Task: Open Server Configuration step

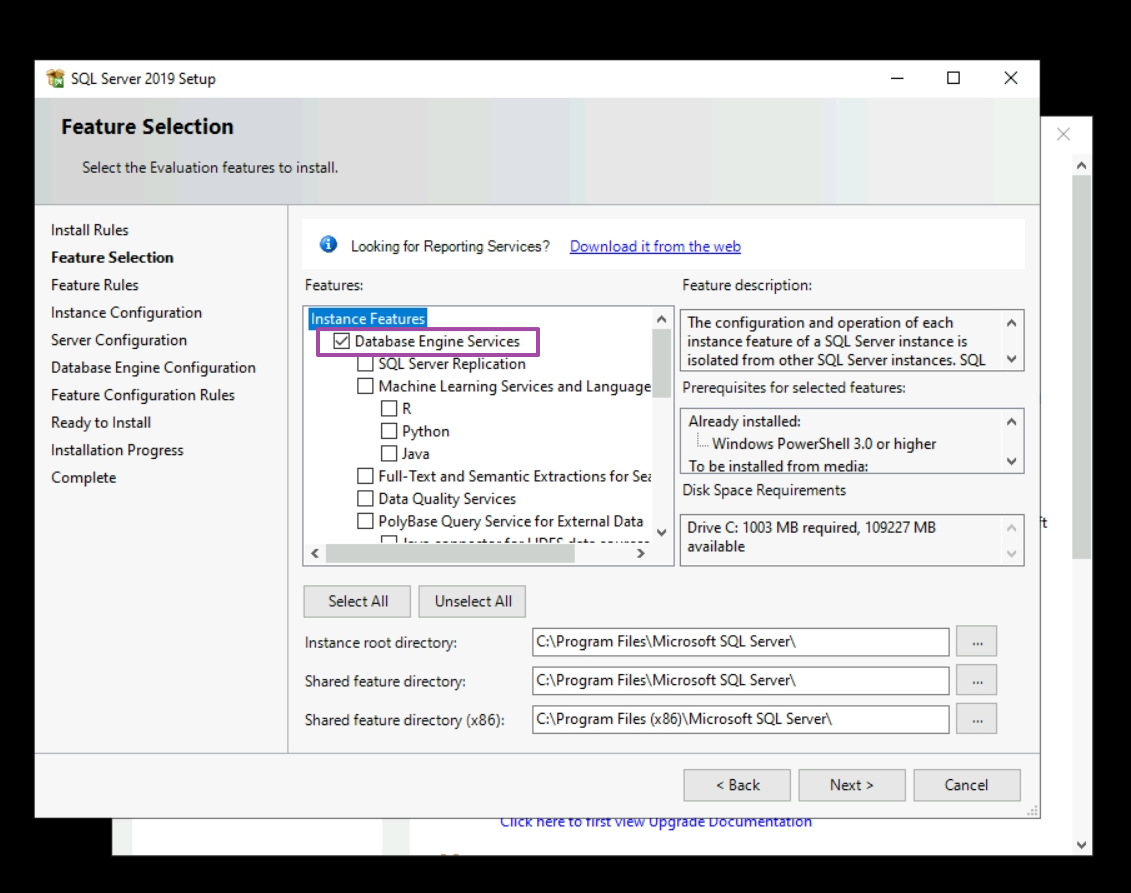Action: tap(119, 340)
